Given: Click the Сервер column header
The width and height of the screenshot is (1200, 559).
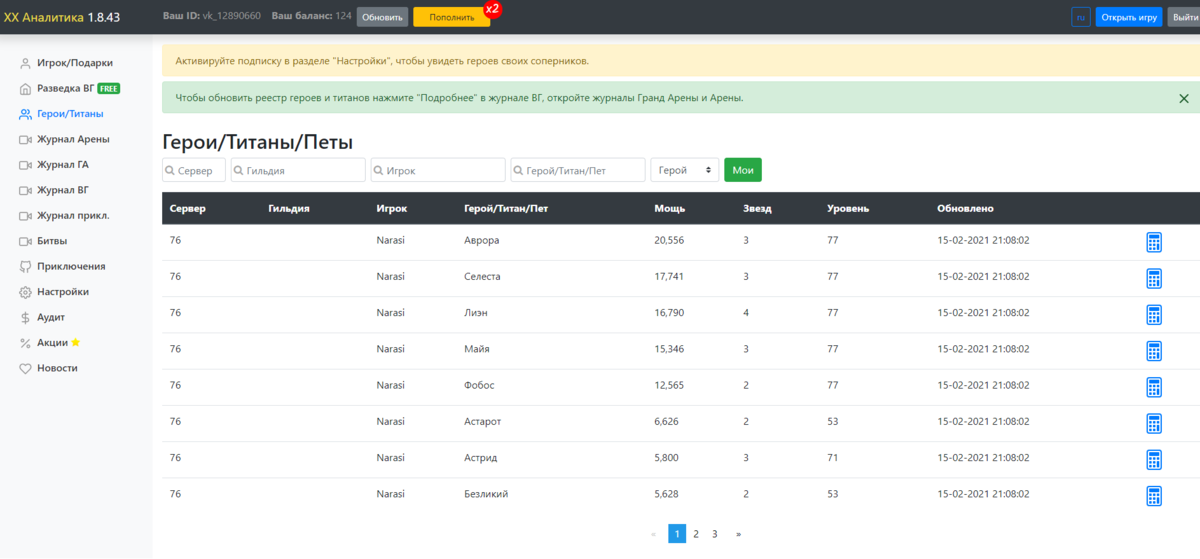Looking at the screenshot, I should coord(188,208).
